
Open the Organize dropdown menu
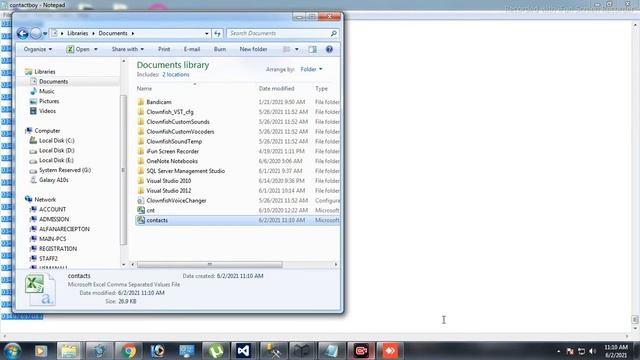point(38,49)
